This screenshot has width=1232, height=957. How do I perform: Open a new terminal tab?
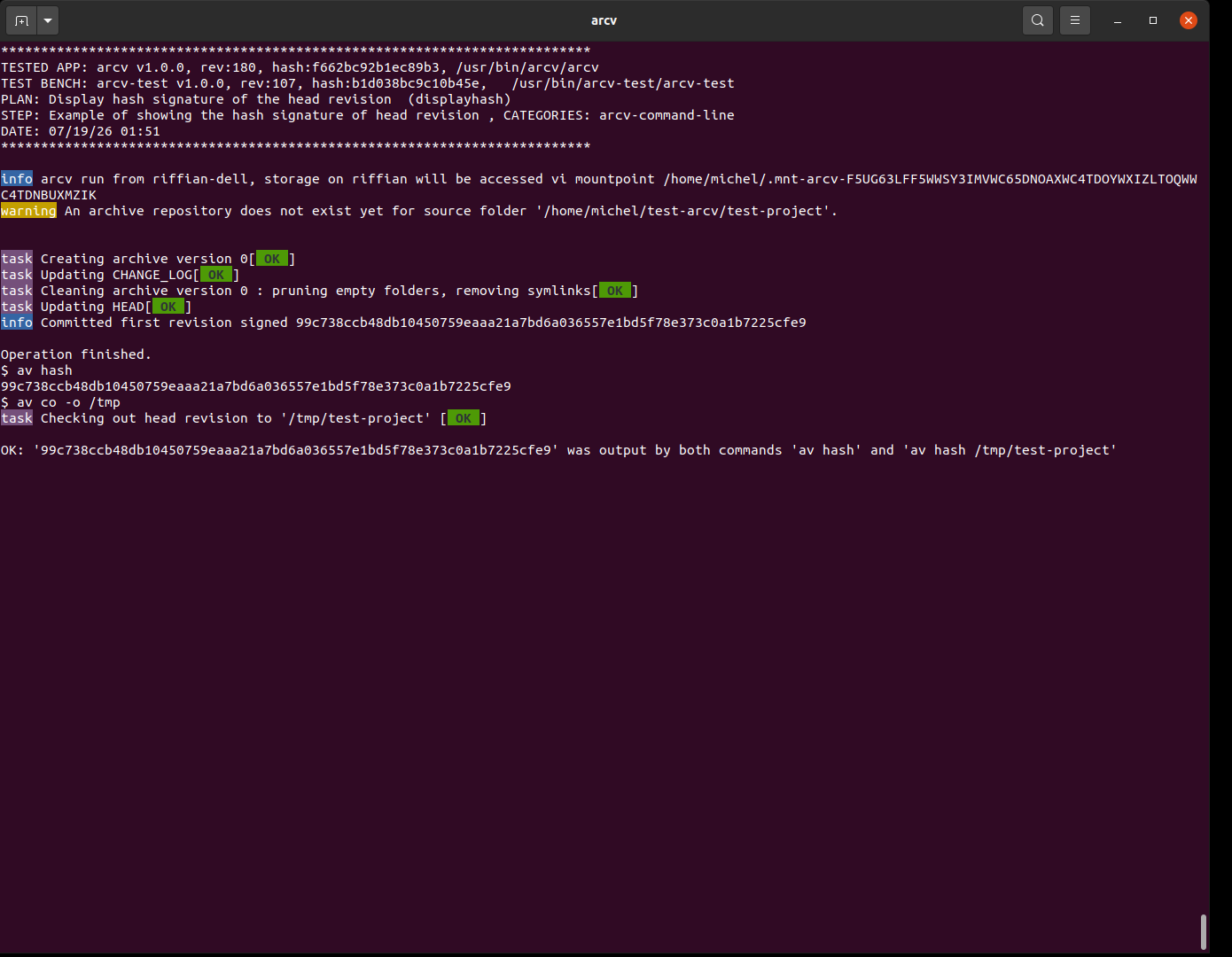(21, 19)
